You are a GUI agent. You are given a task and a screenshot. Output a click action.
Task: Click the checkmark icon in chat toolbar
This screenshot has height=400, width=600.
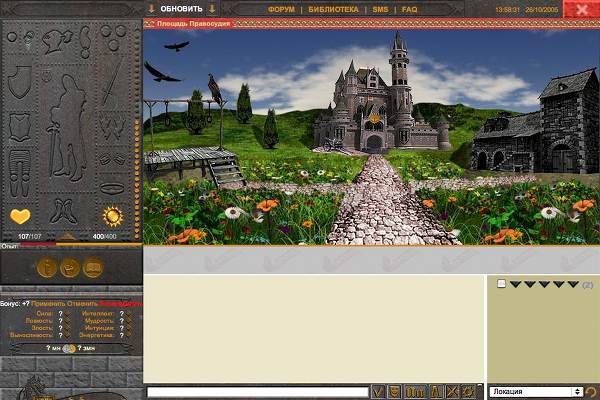378,392
